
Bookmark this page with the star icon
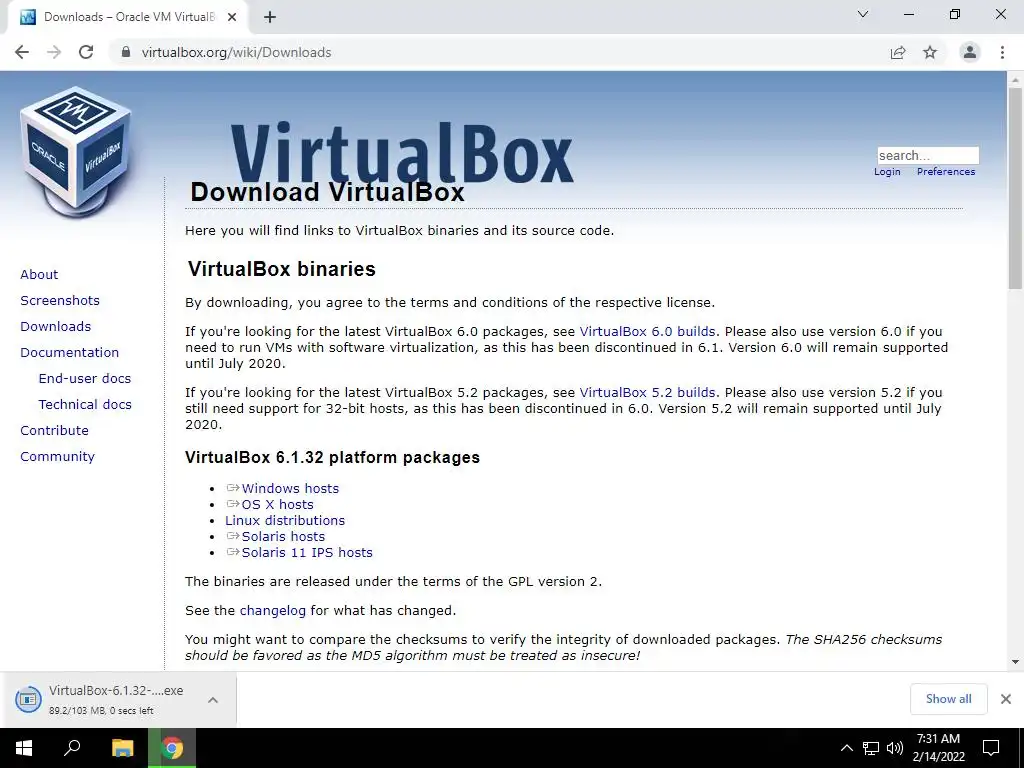click(930, 52)
